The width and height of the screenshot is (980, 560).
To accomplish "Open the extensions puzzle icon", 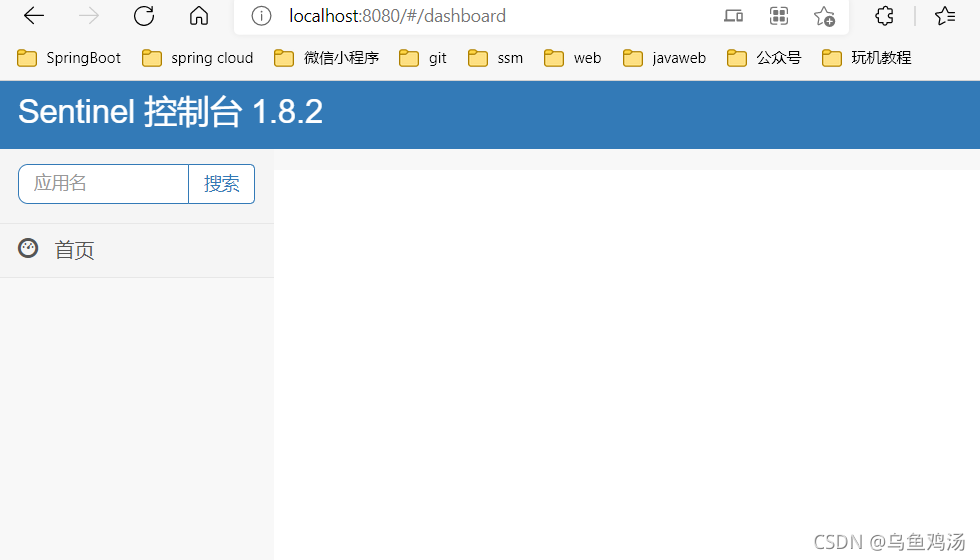I will click(884, 16).
